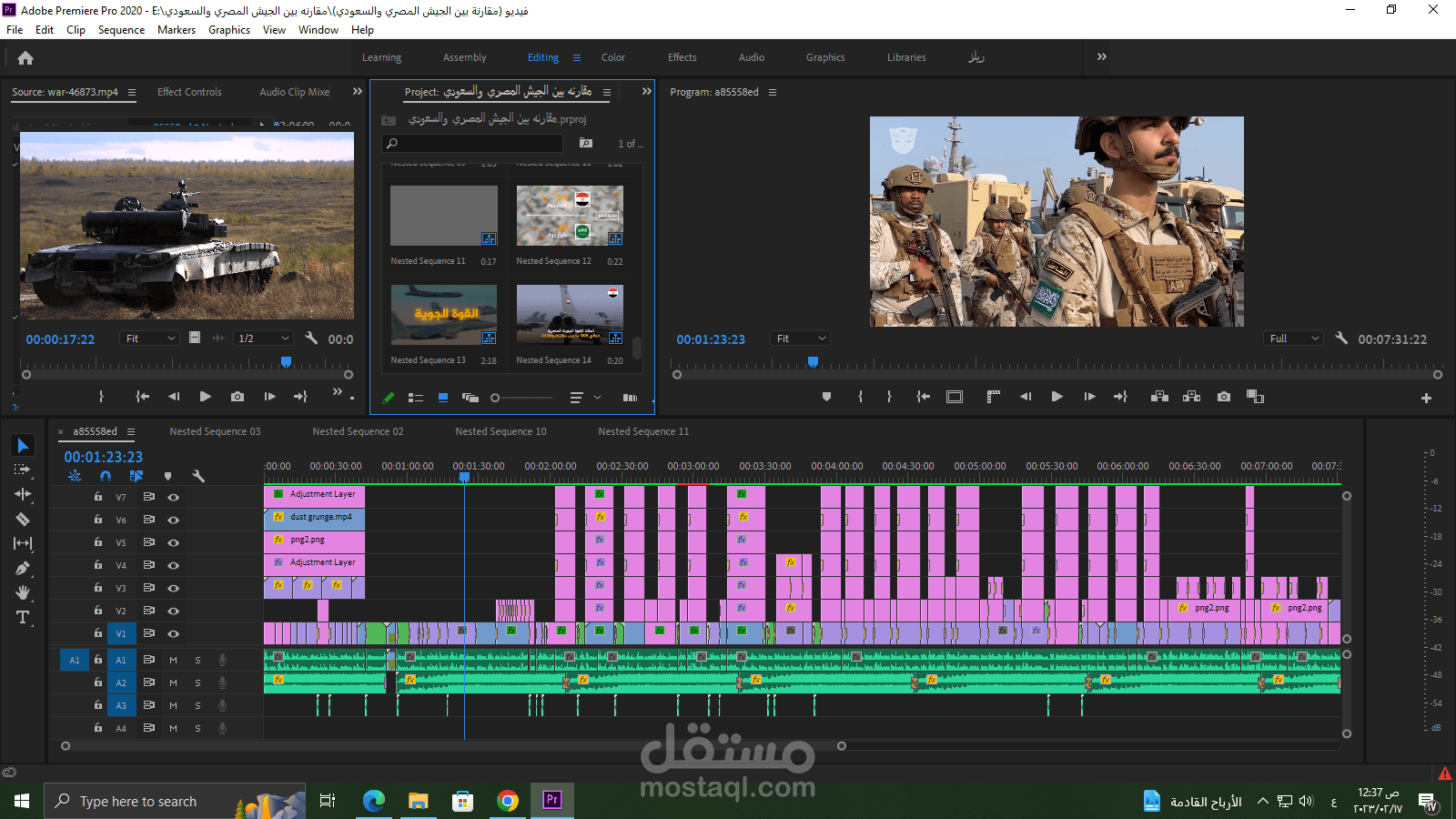Click the Export Frame camera icon in Program monitor
The height and width of the screenshot is (819, 1456).
1224,397
